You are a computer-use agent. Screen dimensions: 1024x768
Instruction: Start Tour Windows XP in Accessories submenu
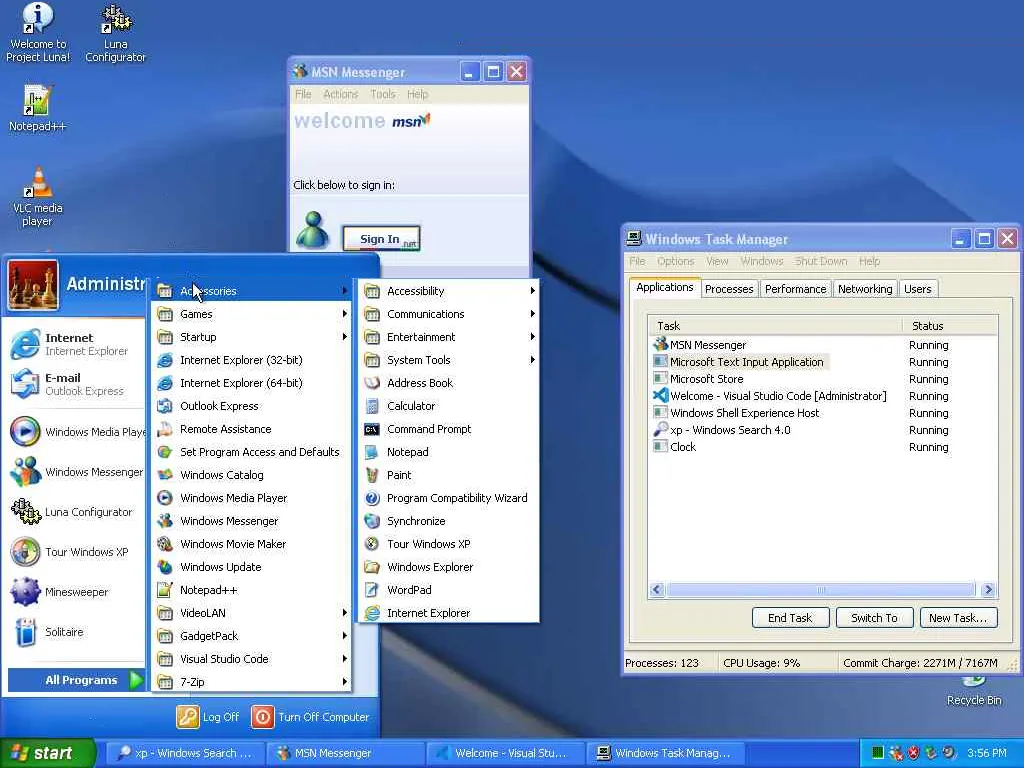(446, 544)
